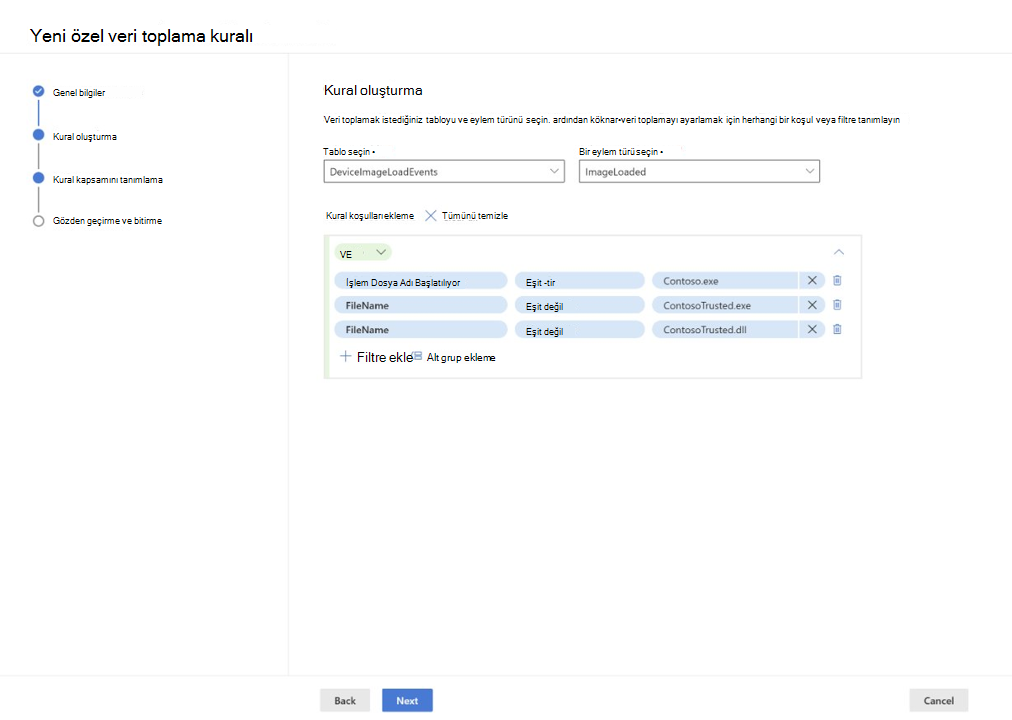Click the Cancel button
This screenshot has height=720, width=1012.
[x=938, y=700]
